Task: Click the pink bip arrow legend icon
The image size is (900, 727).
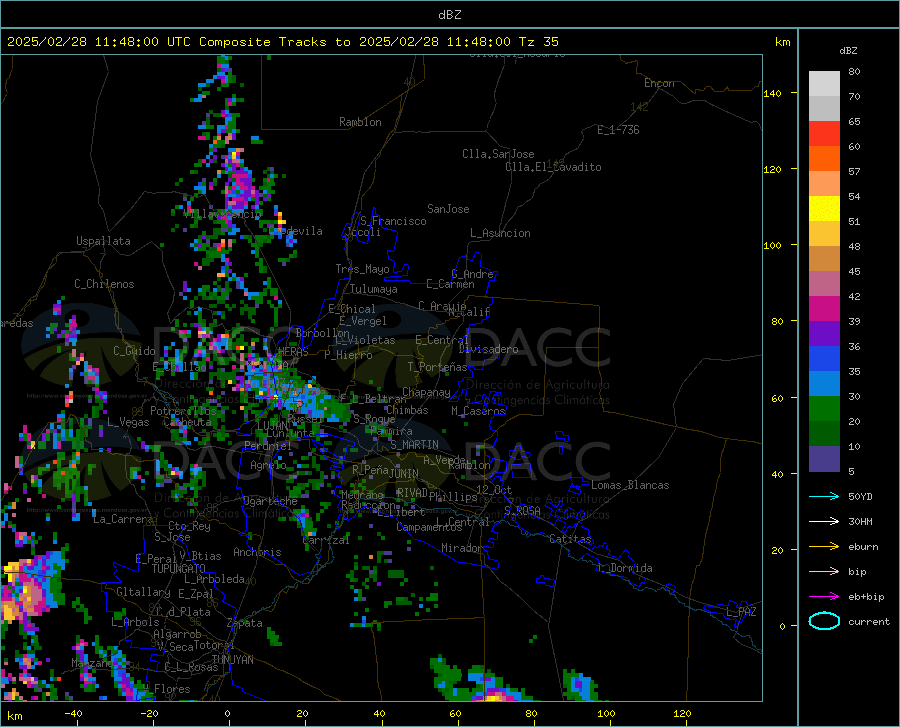Action: [x=824, y=572]
